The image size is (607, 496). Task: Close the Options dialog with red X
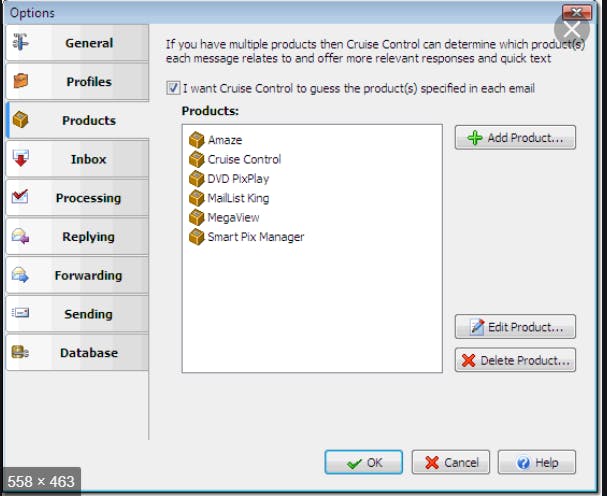(x=576, y=13)
